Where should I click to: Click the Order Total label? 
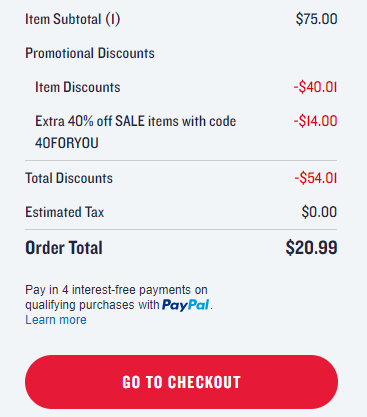click(x=64, y=248)
